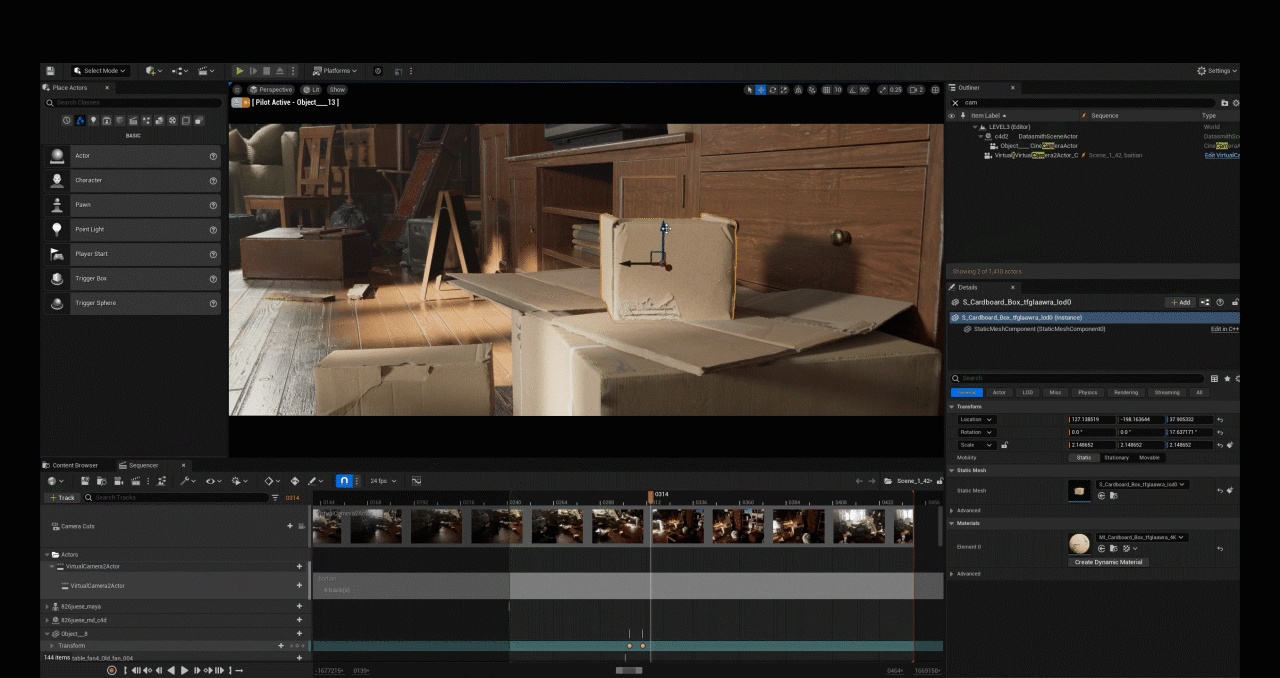
Task: Switch to the Content Browser tab
Action: (x=70, y=465)
